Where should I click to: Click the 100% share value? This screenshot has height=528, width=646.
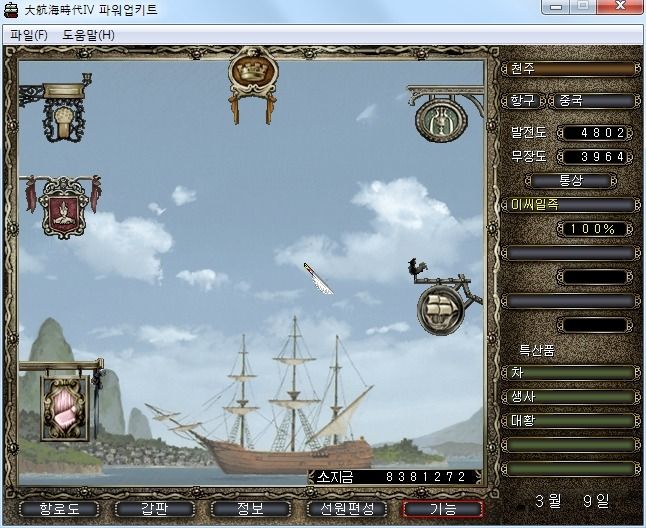point(595,229)
